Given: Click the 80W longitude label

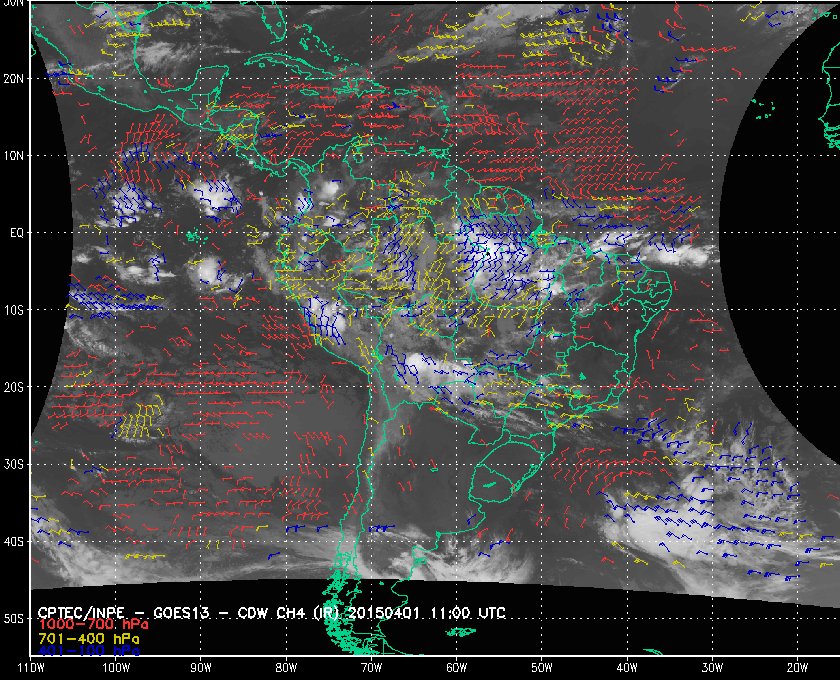Looking at the screenshot, I should [x=286, y=667].
